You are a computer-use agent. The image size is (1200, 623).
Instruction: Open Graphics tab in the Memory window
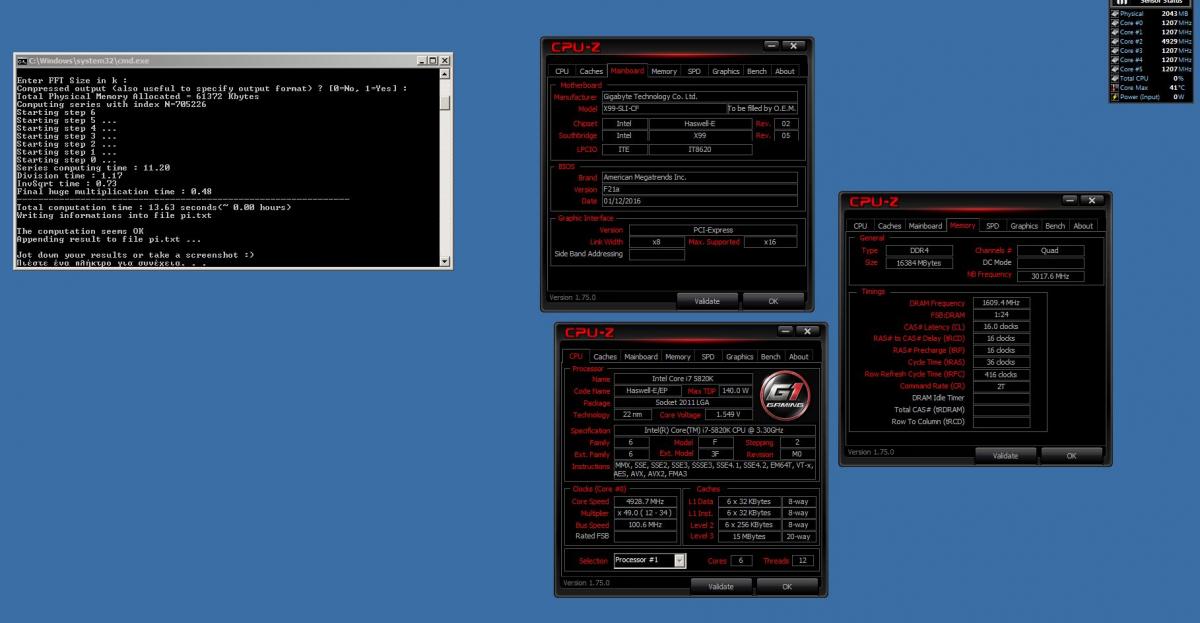(1024, 226)
